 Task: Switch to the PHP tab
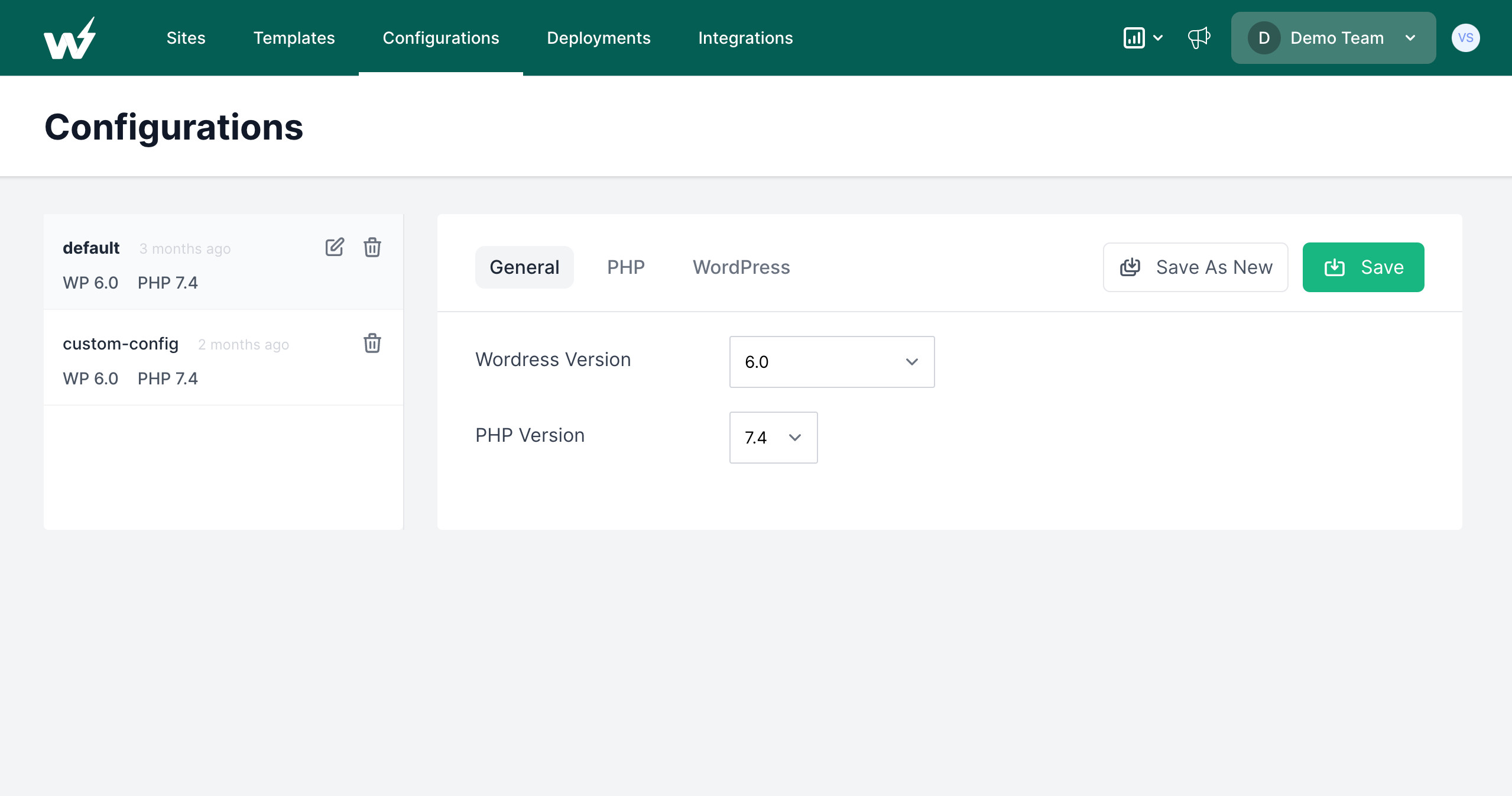(626, 267)
